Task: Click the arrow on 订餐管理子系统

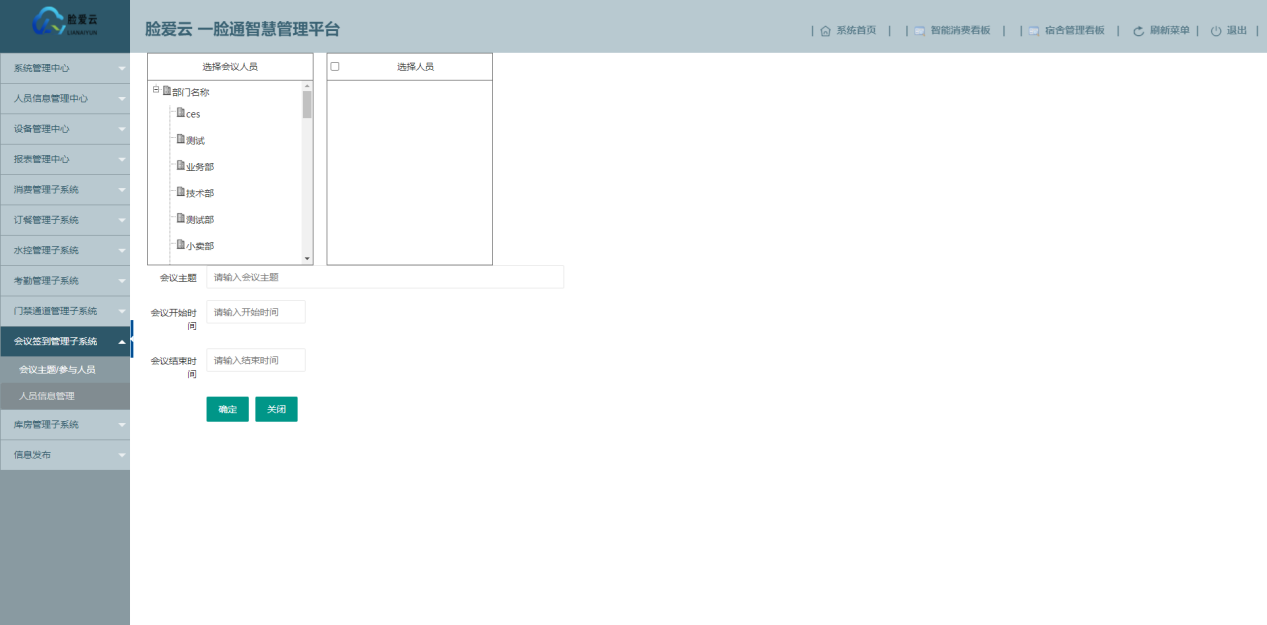Action: [122, 220]
